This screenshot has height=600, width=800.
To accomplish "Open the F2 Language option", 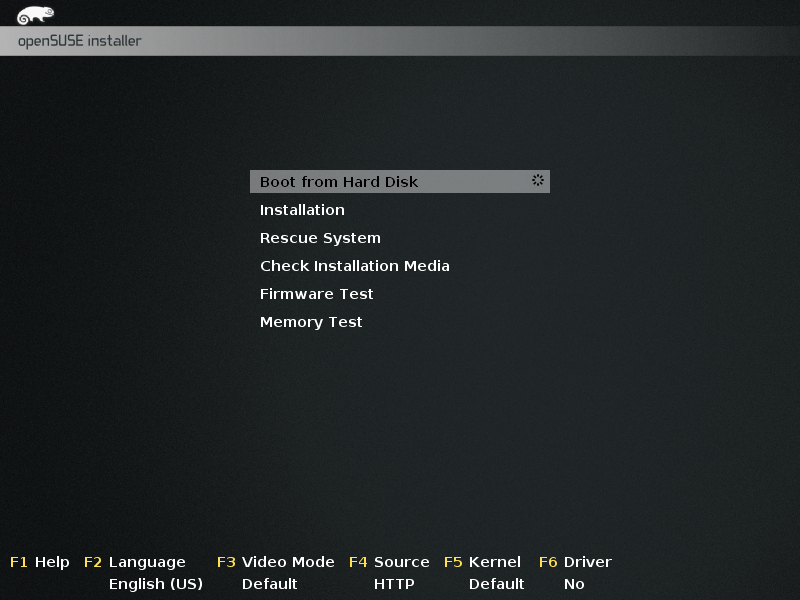I will (135, 562).
